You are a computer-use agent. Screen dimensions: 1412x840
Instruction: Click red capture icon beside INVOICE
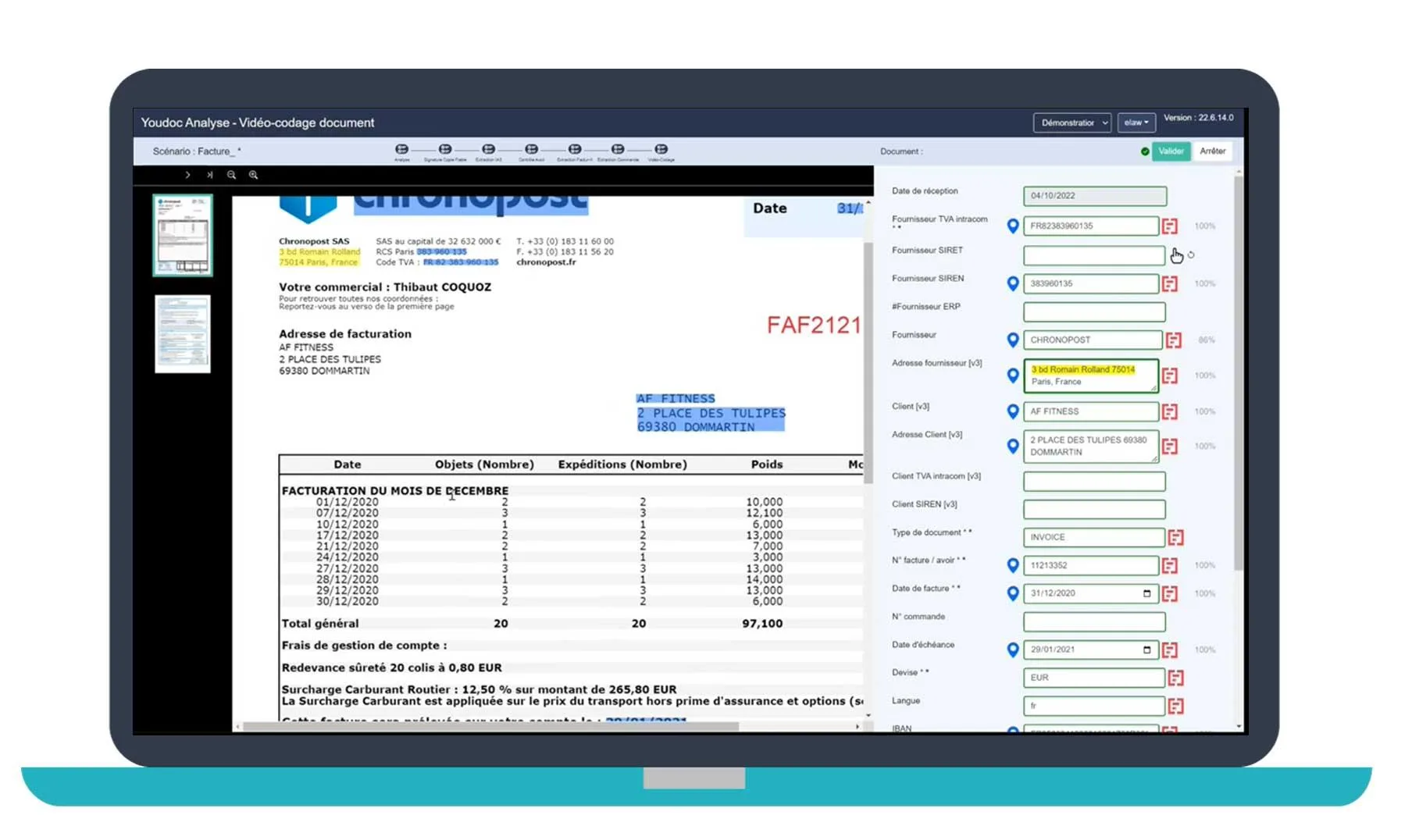(x=1175, y=537)
